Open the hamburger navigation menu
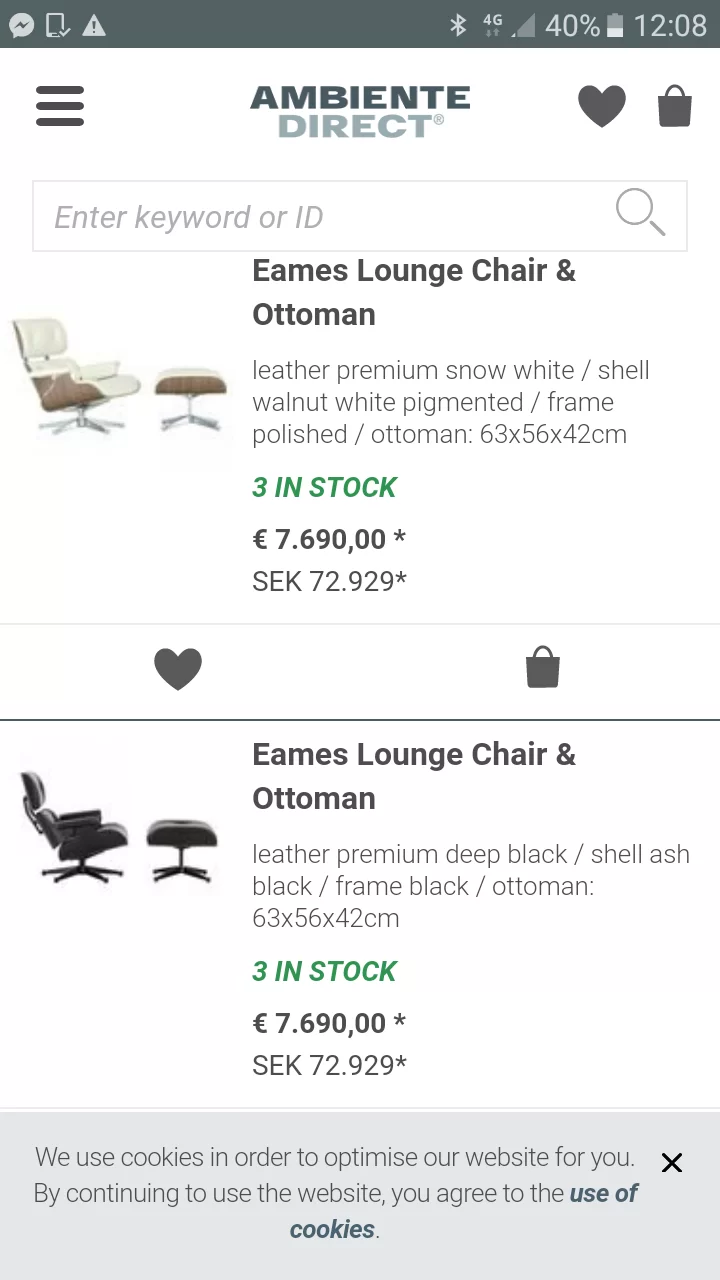The width and height of the screenshot is (720, 1280). 60,105
